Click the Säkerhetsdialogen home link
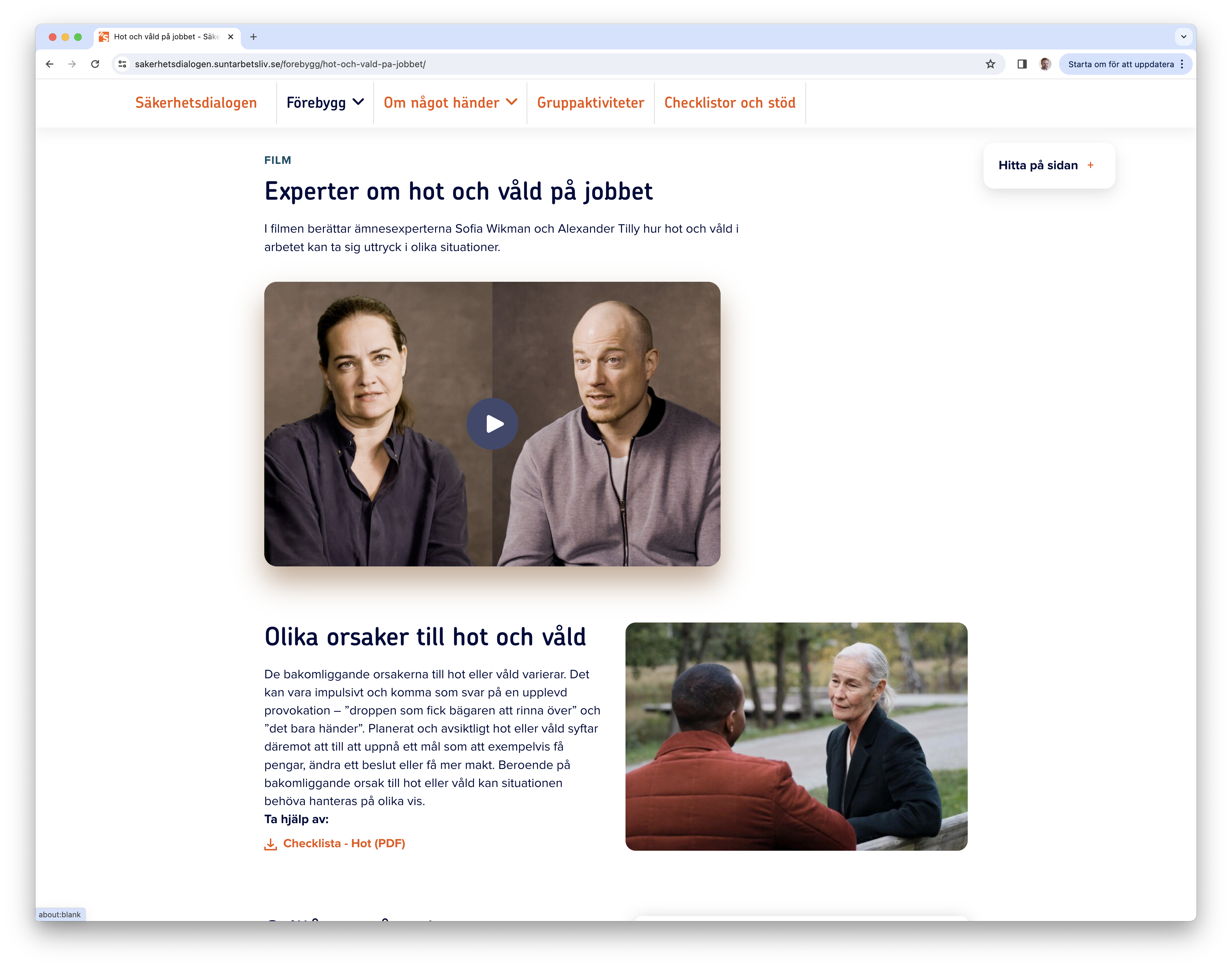 (x=196, y=103)
